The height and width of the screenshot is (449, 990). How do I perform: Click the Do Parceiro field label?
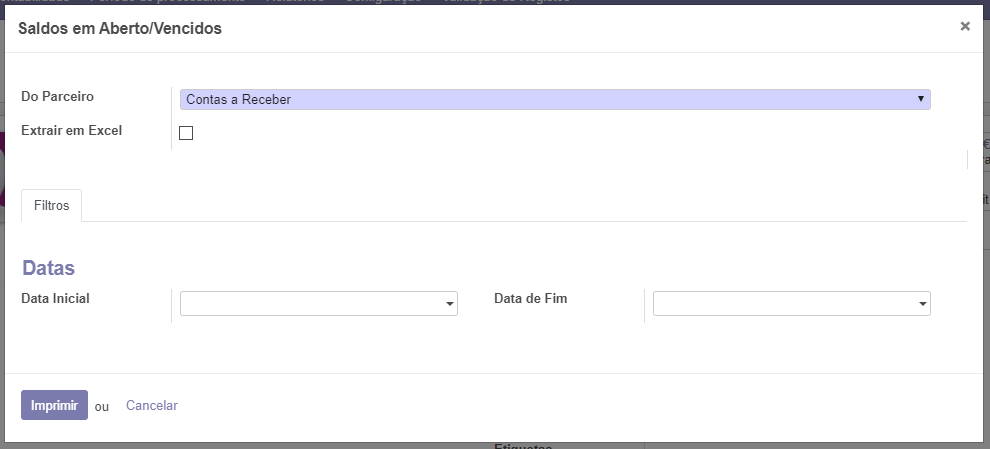click(57, 96)
